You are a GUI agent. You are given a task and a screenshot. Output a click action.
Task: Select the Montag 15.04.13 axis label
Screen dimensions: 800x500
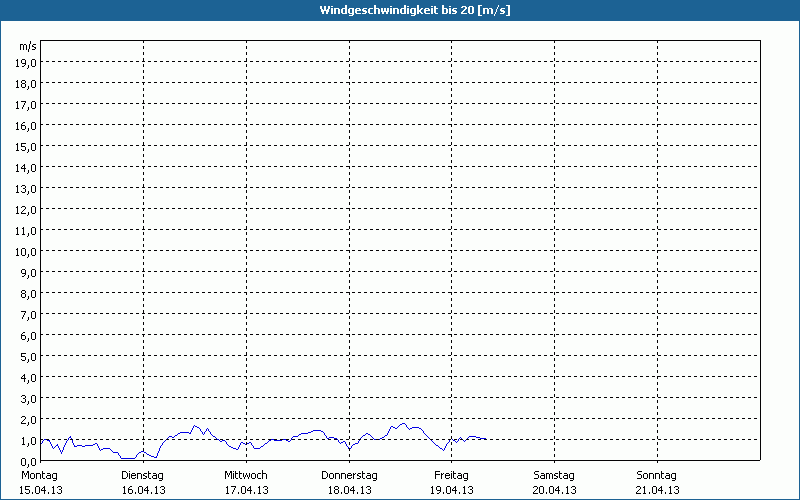40,483
